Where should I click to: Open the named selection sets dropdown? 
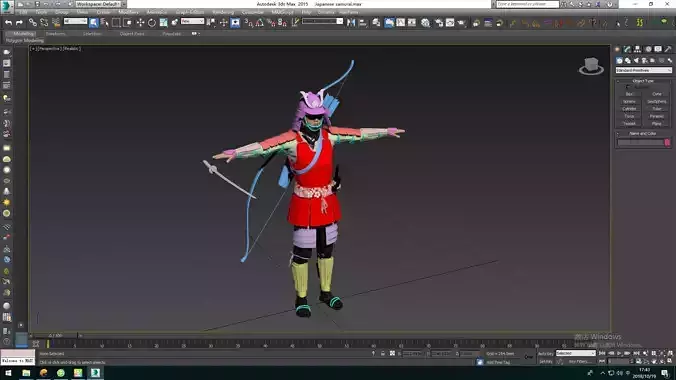(x=322, y=21)
